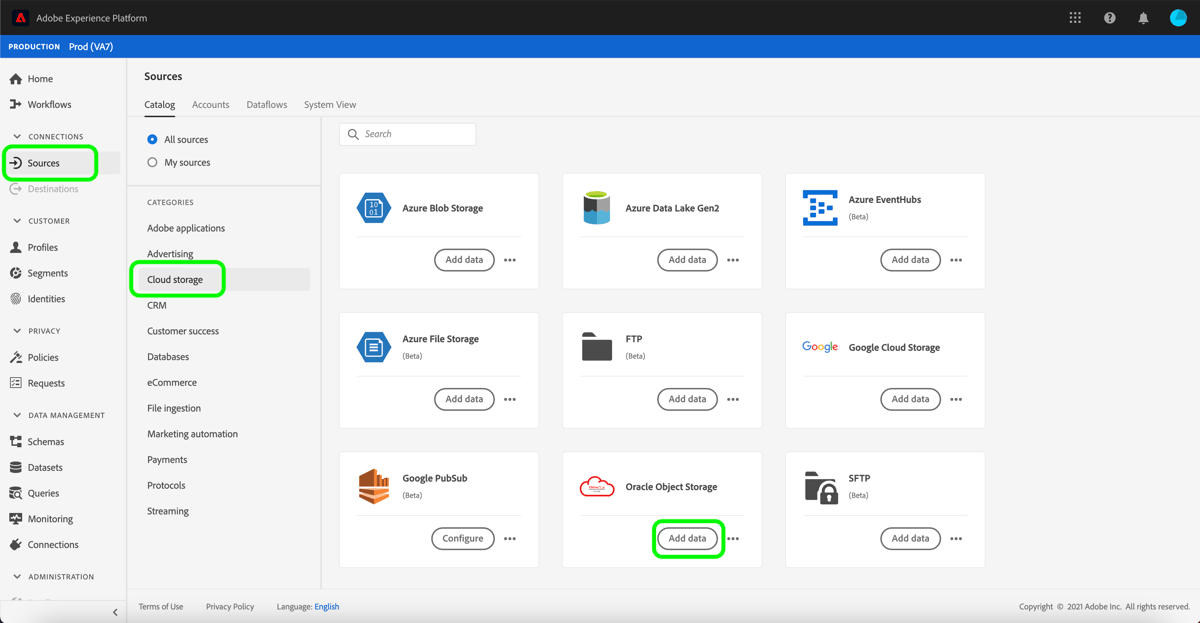The width and height of the screenshot is (1200, 623).
Task: Select the Marketing automation category
Action: pos(193,434)
